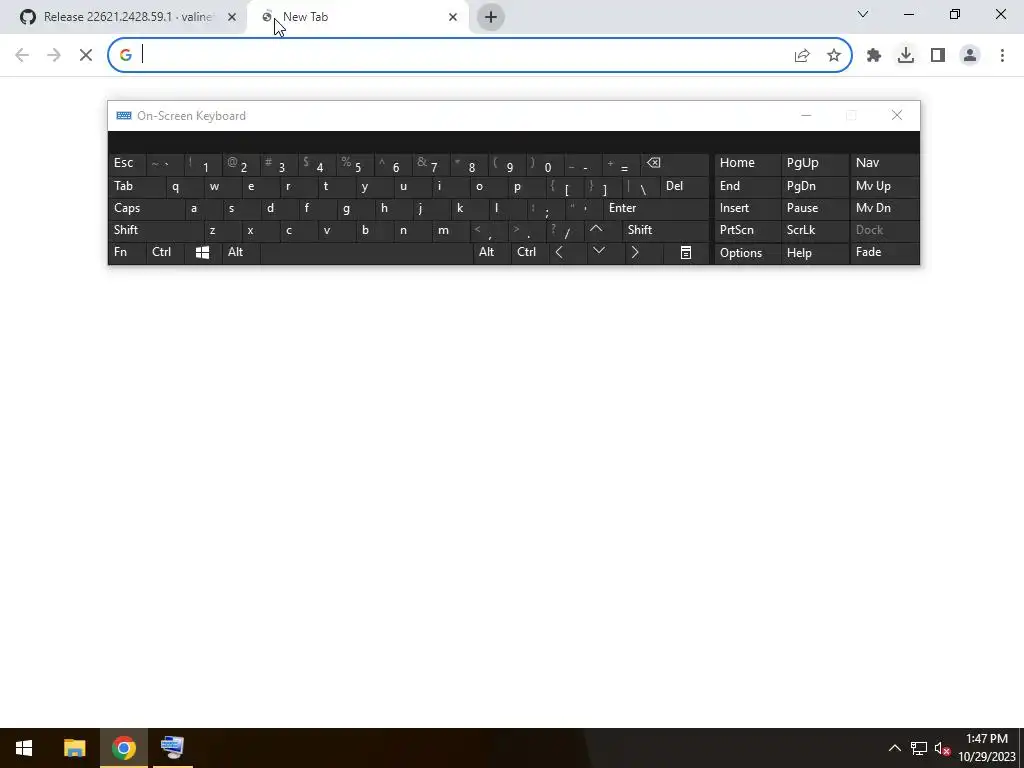
Task: Tap the letter m key
Action: pyautogui.click(x=452, y=230)
